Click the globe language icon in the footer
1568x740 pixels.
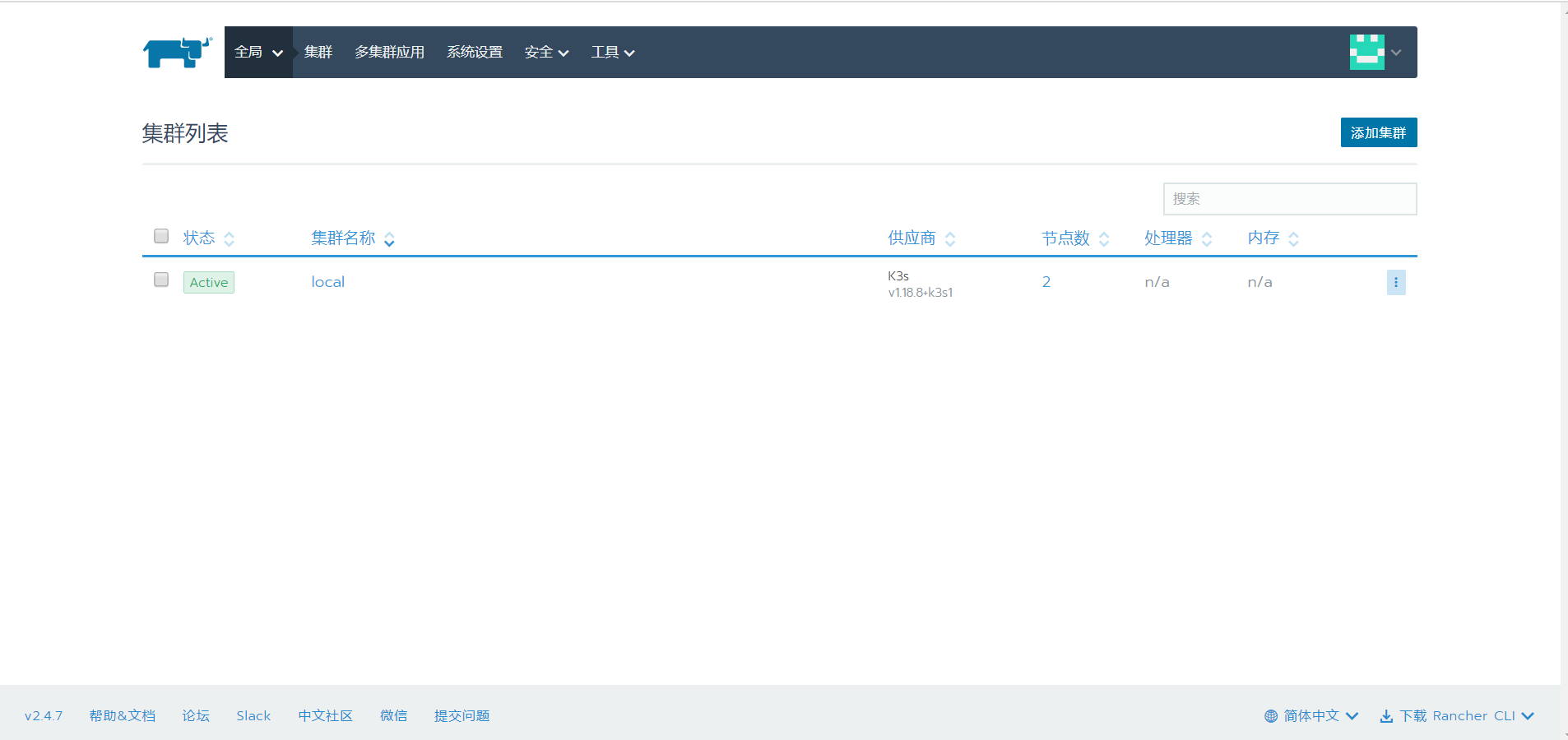tap(1269, 715)
